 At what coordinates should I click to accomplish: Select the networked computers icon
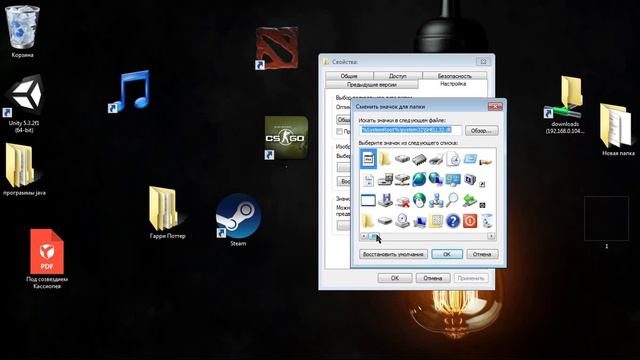click(436, 200)
